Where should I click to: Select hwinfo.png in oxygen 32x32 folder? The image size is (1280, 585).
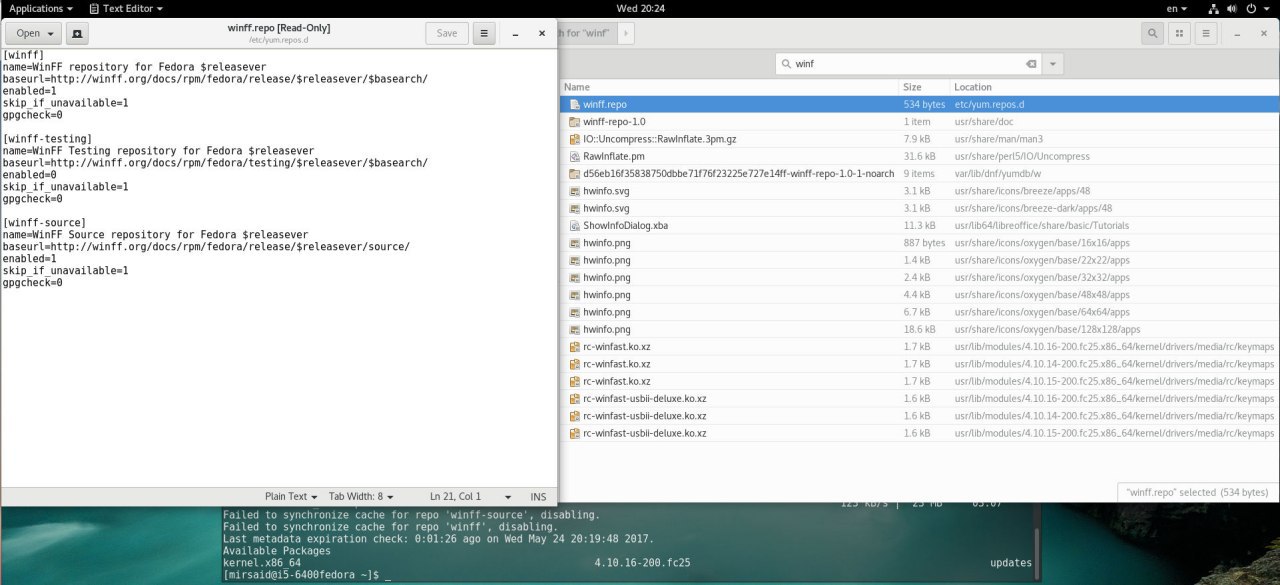(919, 277)
